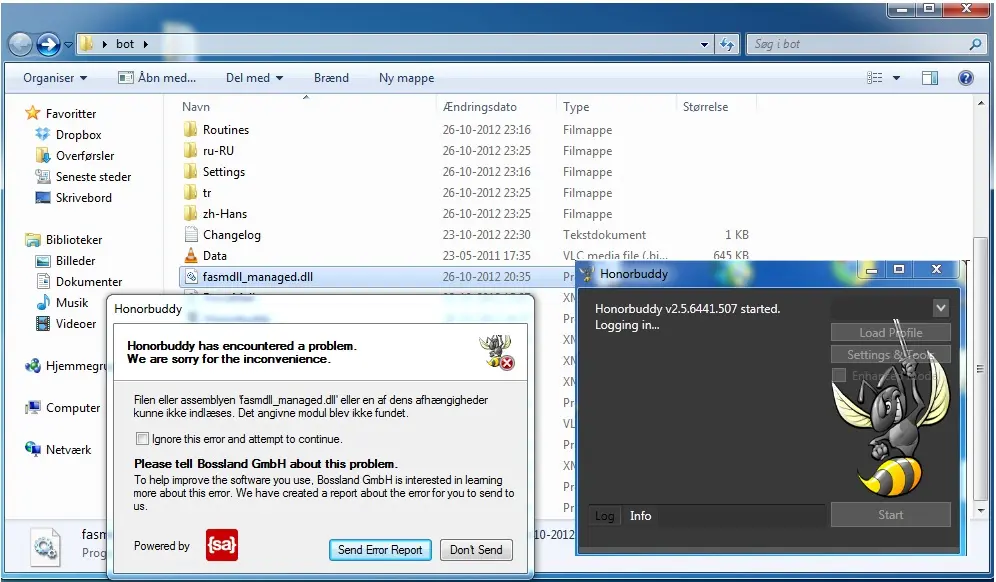The height and width of the screenshot is (582, 996).
Task: Click the 645 KB size of Data
Action: 730,255
